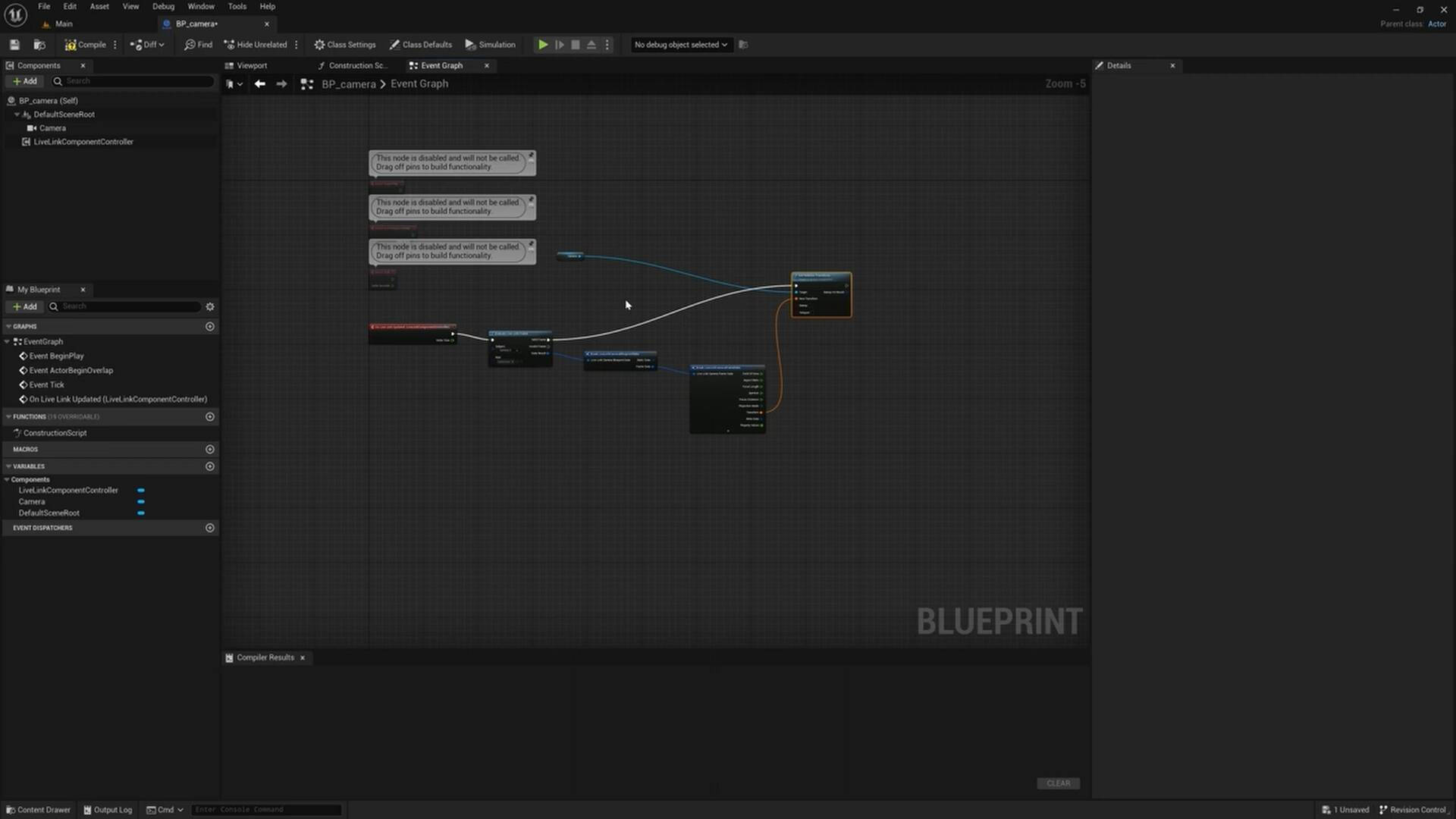Collapse the EventGraph tree item
This screenshot has width=1456, height=819.
[8, 342]
